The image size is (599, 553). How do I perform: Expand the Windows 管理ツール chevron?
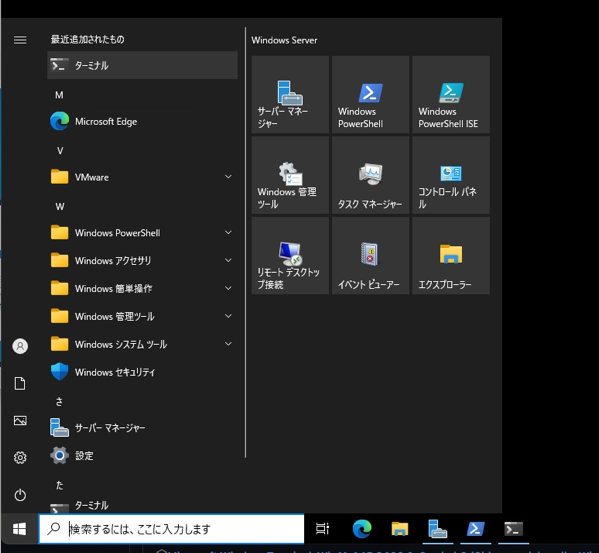pyautogui.click(x=228, y=316)
